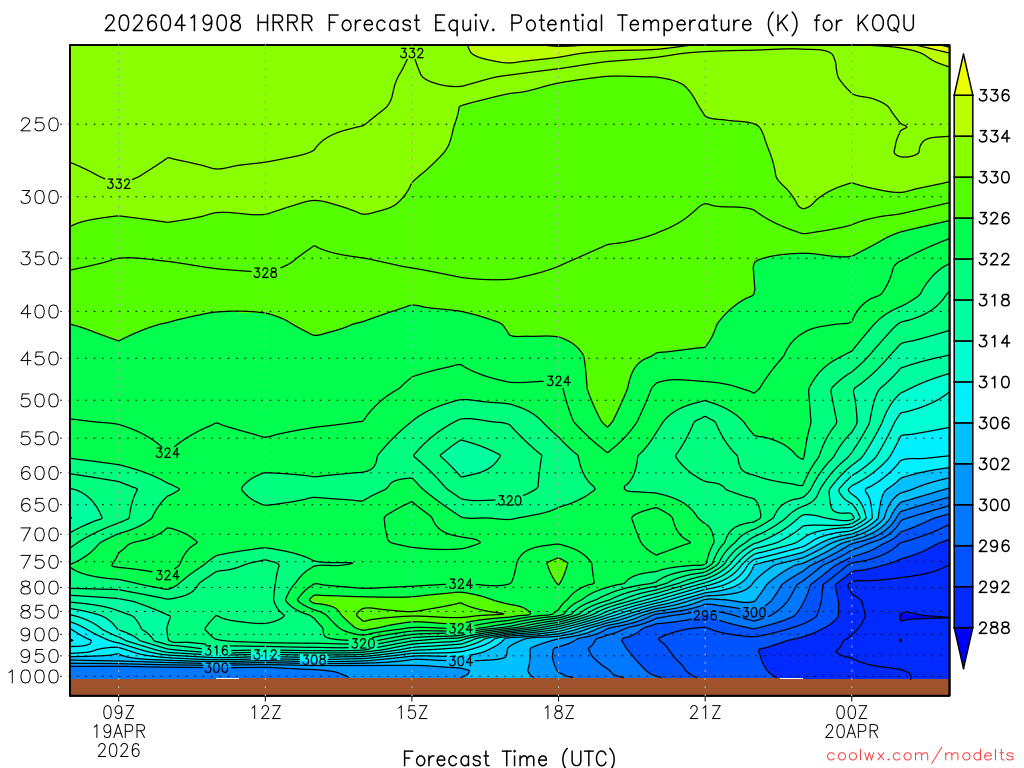1024x768 pixels.
Task: Click the 950 pressure axis label
Action: pos(40,656)
